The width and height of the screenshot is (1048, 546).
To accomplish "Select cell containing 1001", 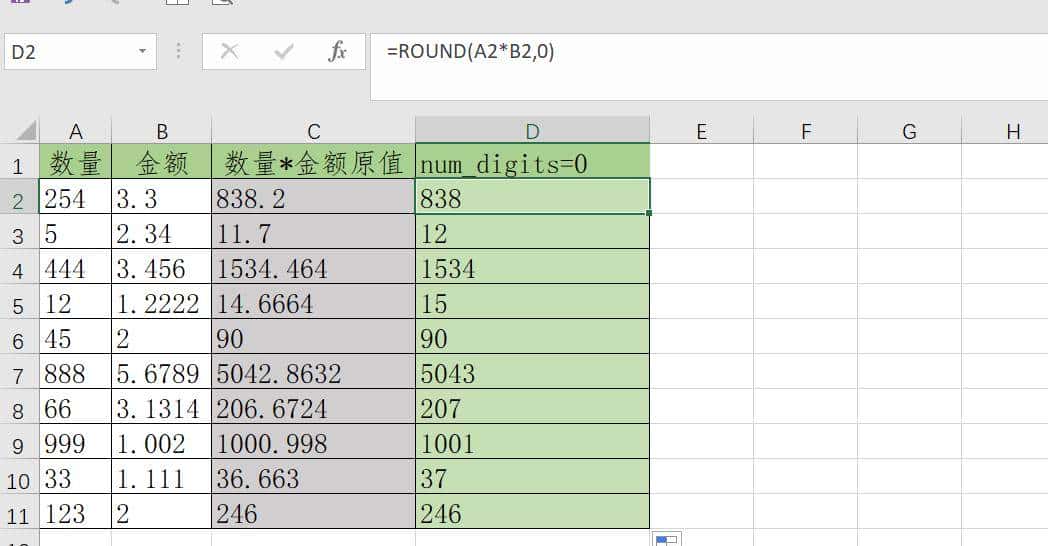I will point(533,441).
